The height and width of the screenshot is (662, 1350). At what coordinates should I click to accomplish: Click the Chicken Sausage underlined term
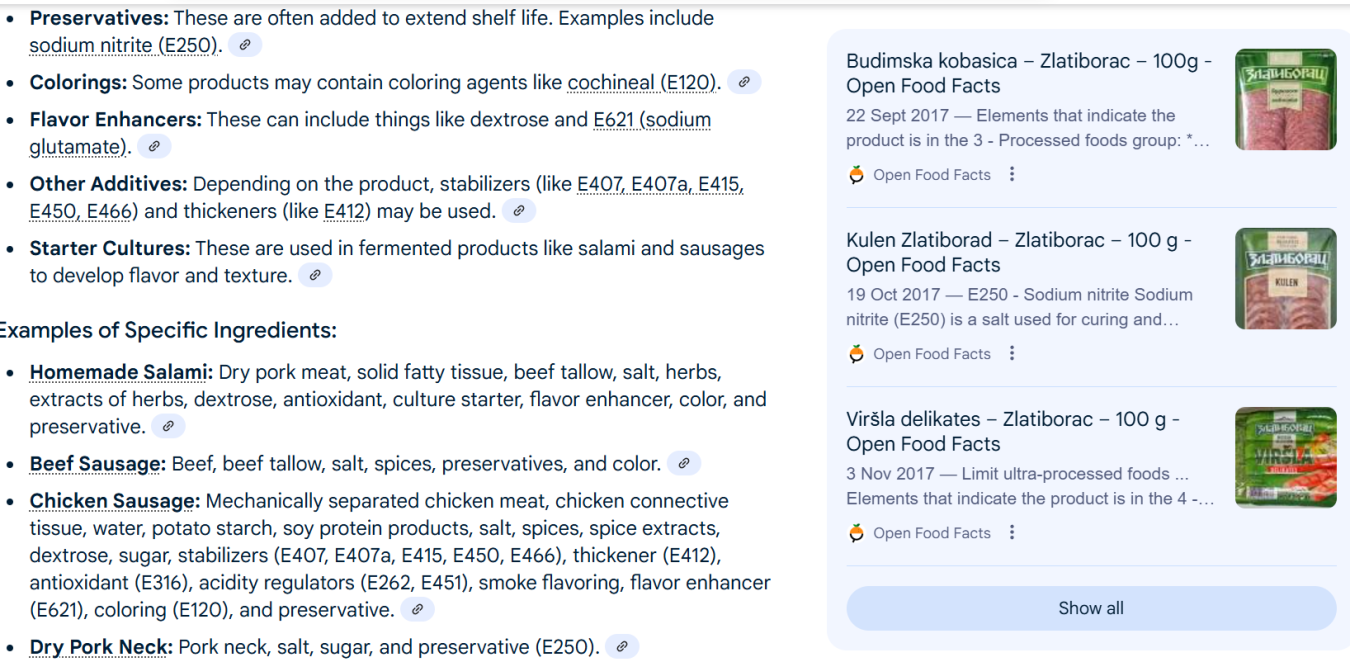pyautogui.click(x=115, y=501)
